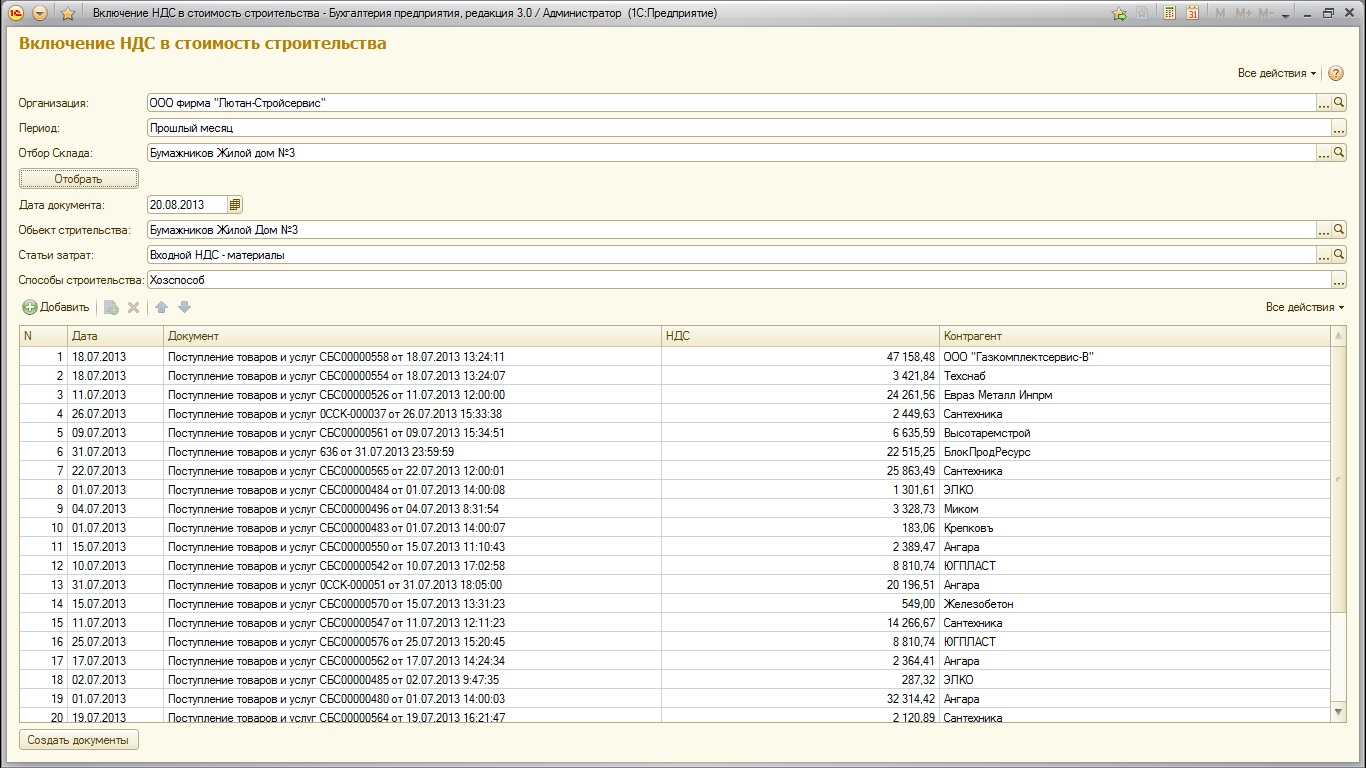Click 'Добавить' to add a row
The height and width of the screenshot is (768, 1366).
point(56,307)
